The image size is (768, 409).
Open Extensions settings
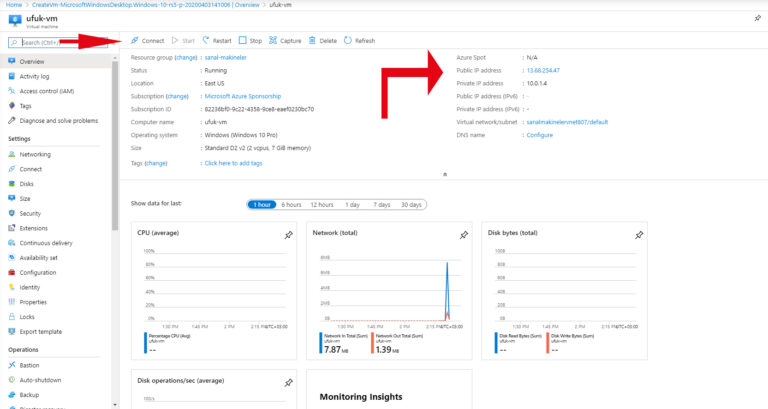click(33, 228)
